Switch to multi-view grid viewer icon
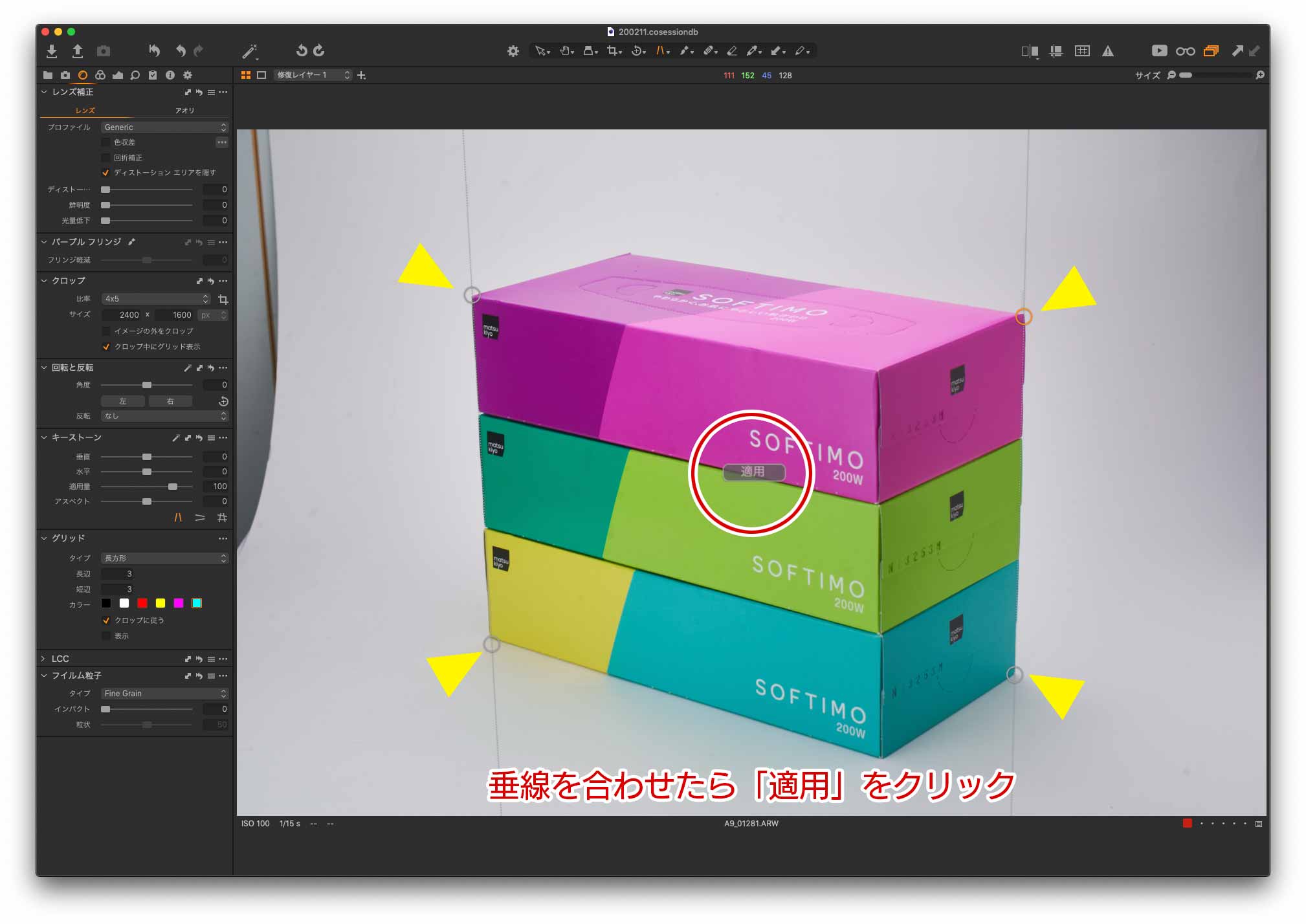Image resolution: width=1306 pixels, height=924 pixels. point(246,75)
